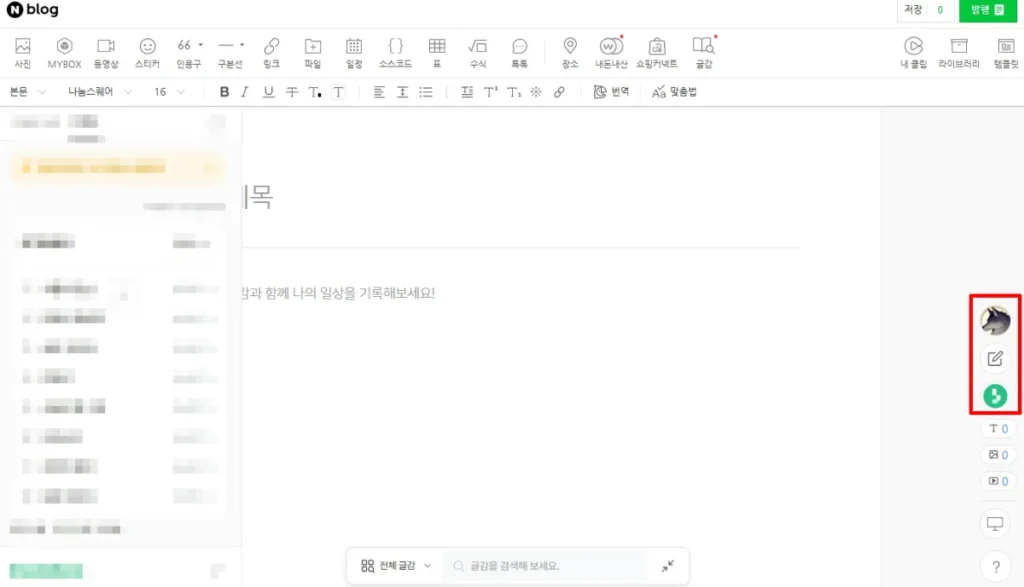Expand 인용구 quotation style arrow
This screenshot has height=587, width=1024.
pyautogui.click(x=200, y=45)
